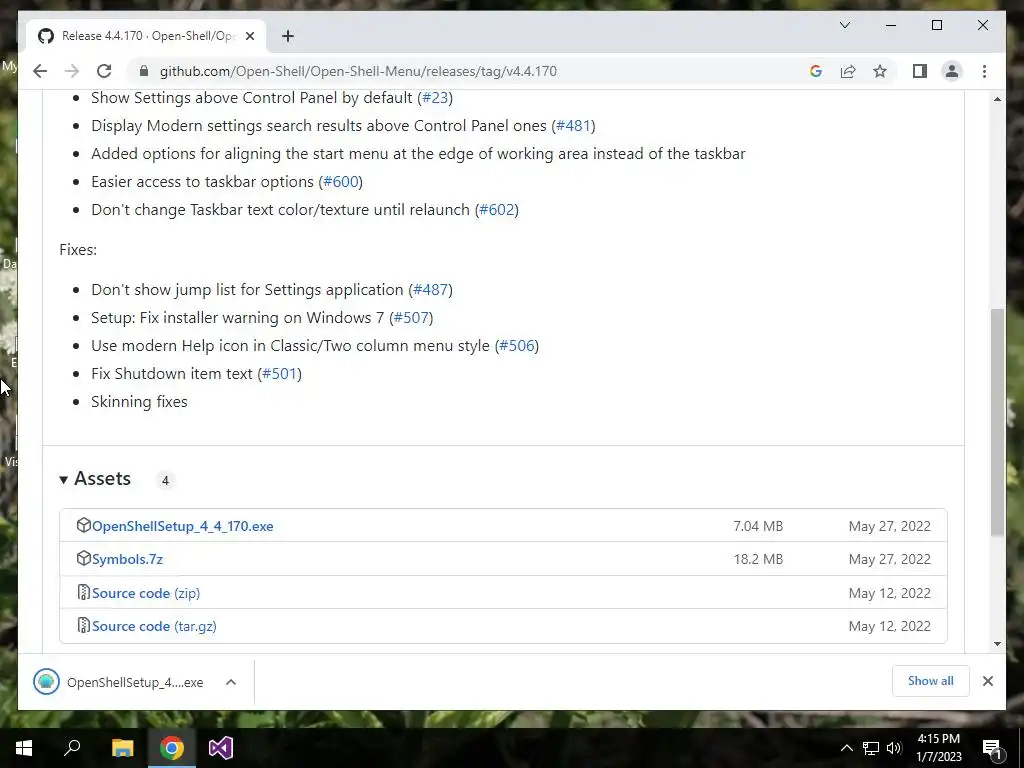This screenshot has height=768, width=1024.
Task: Click the 7.04 MB file size
Action: coord(758,526)
